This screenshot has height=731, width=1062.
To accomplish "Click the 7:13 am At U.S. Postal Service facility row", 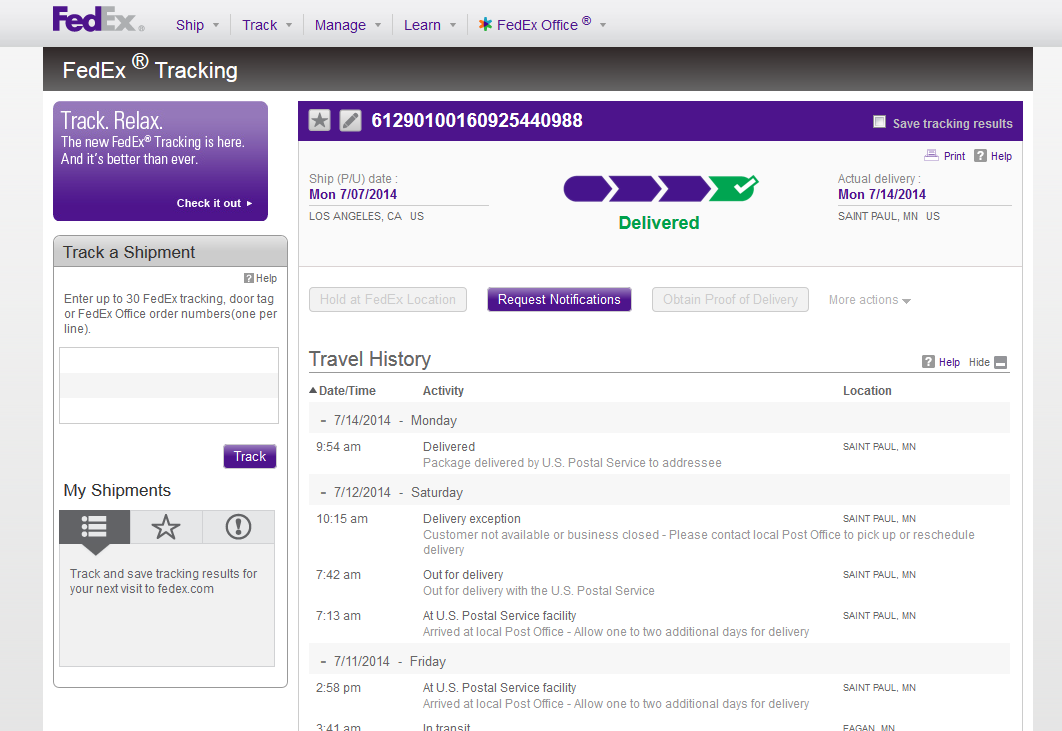I will click(659, 623).
